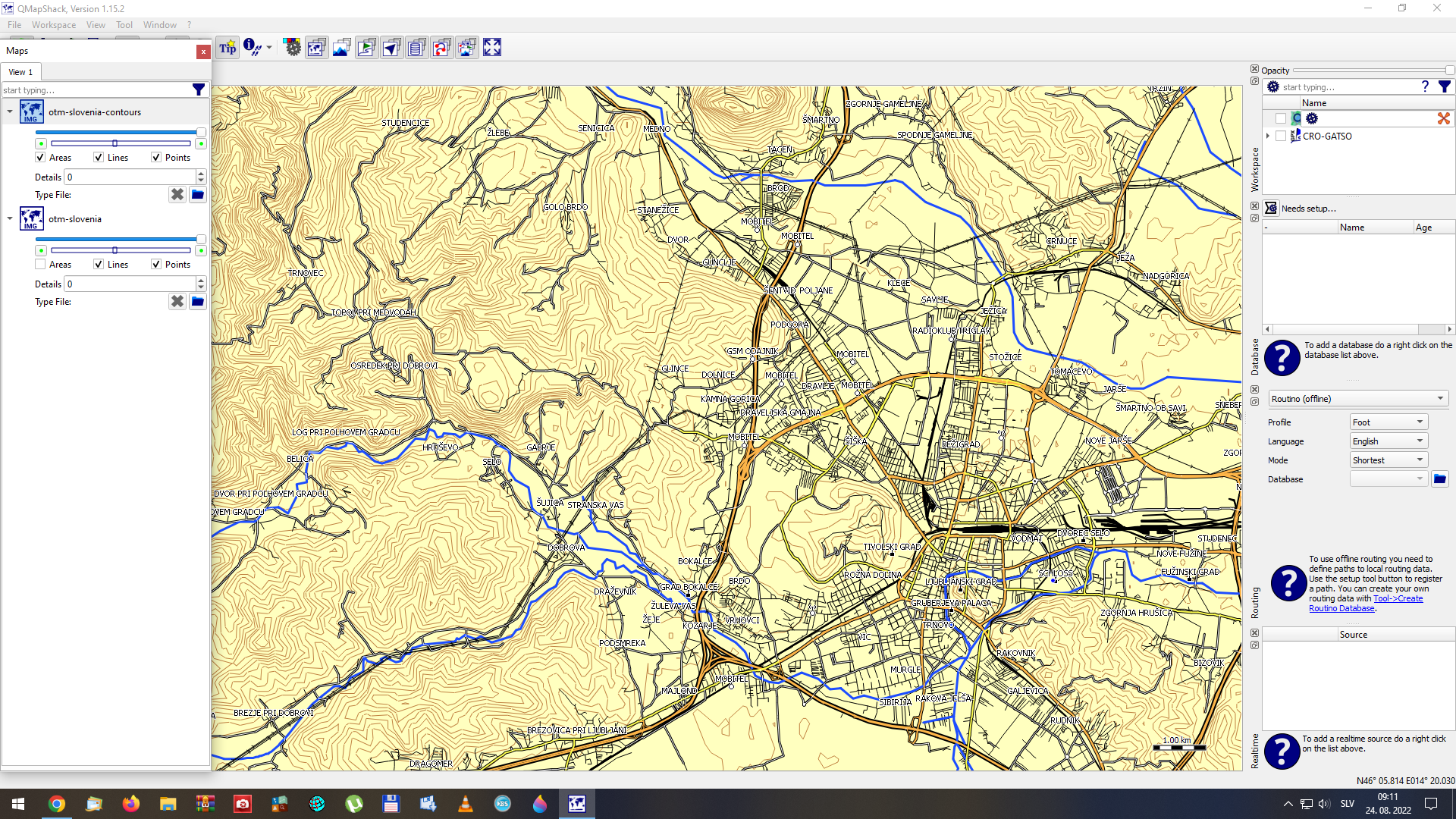The image size is (1456, 819).
Task: Click the POI info footprint toolbar icon
Action: pyautogui.click(x=252, y=48)
